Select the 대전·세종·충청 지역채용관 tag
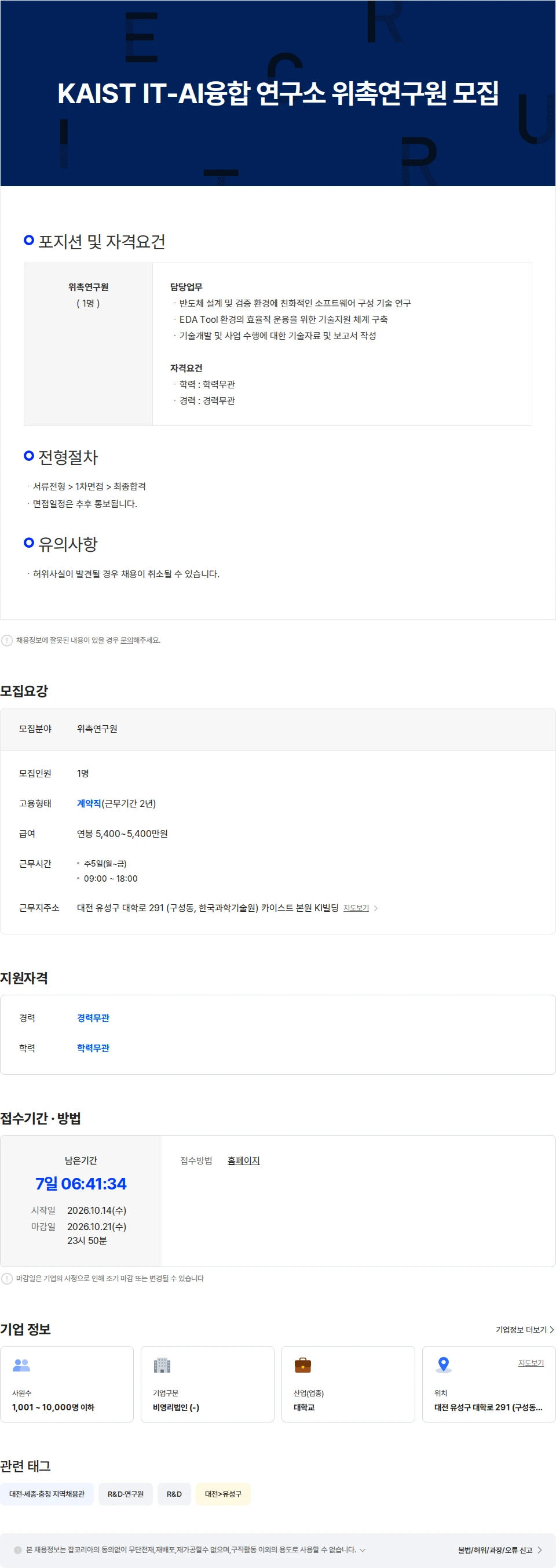 coord(47,1494)
